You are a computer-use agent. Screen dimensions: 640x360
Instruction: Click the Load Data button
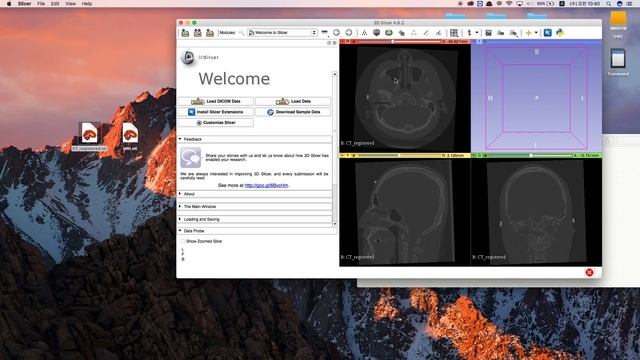point(293,101)
